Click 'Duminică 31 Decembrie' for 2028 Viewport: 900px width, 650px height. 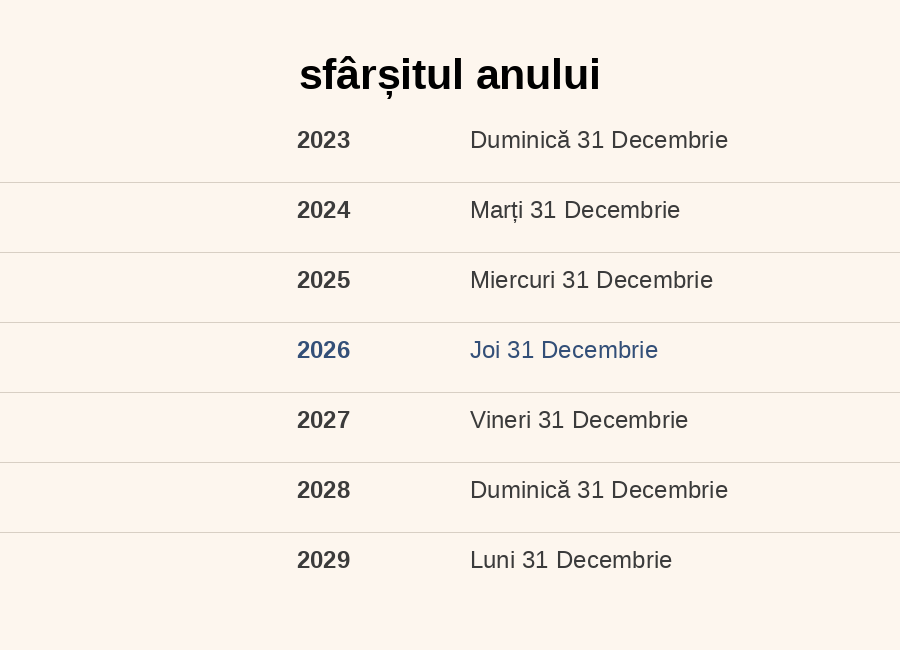click(599, 490)
